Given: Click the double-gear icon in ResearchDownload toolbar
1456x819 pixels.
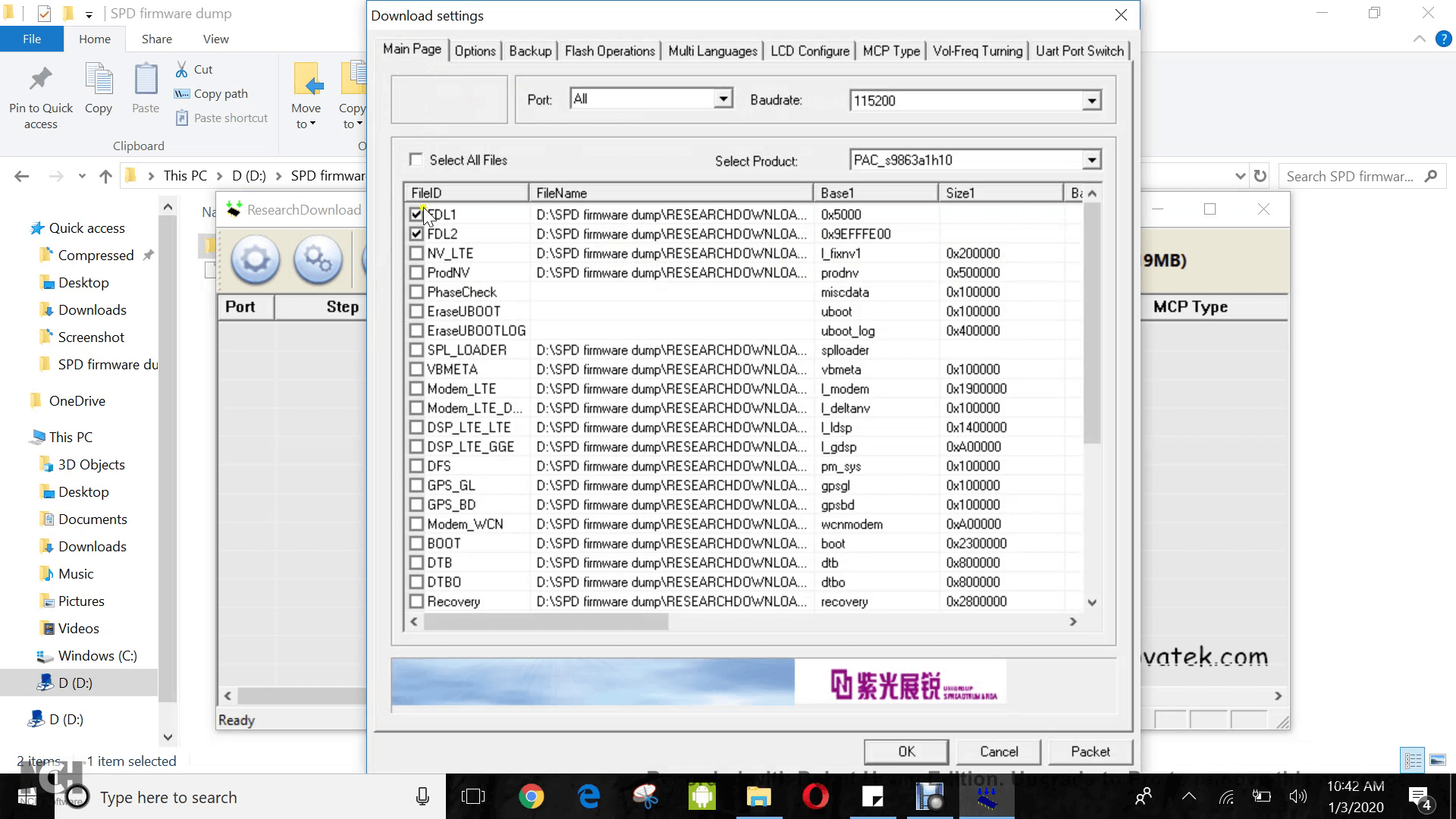Looking at the screenshot, I should click(318, 260).
